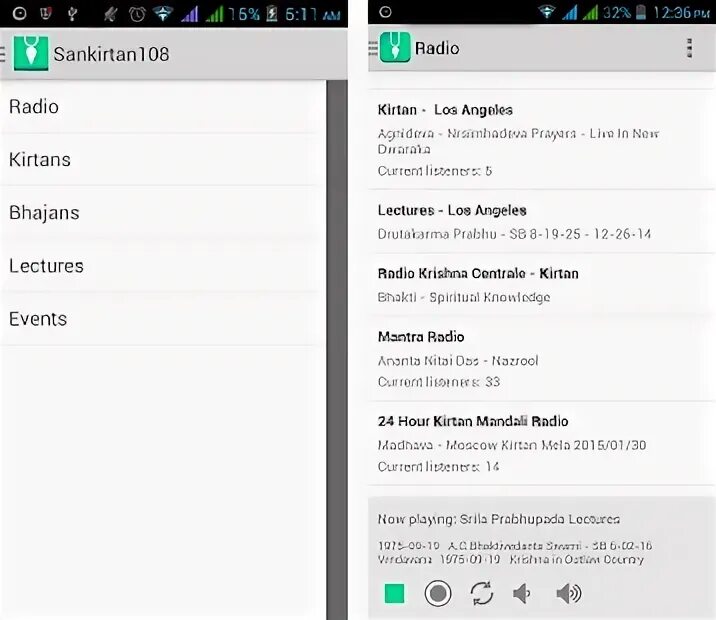The image size is (716, 620).
Task: Tap the refresh arrows icon
Action: (482, 594)
